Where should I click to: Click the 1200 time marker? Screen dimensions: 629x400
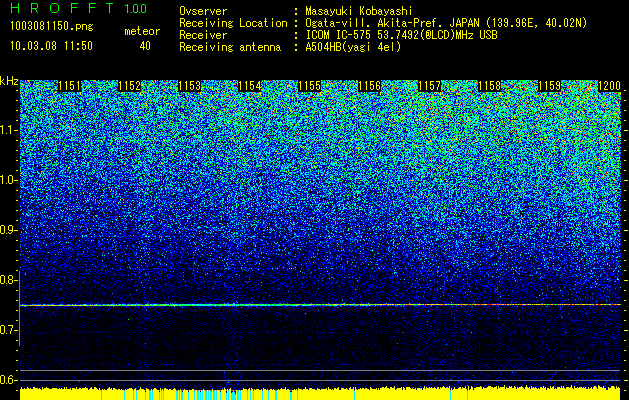(x=609, y=86)
